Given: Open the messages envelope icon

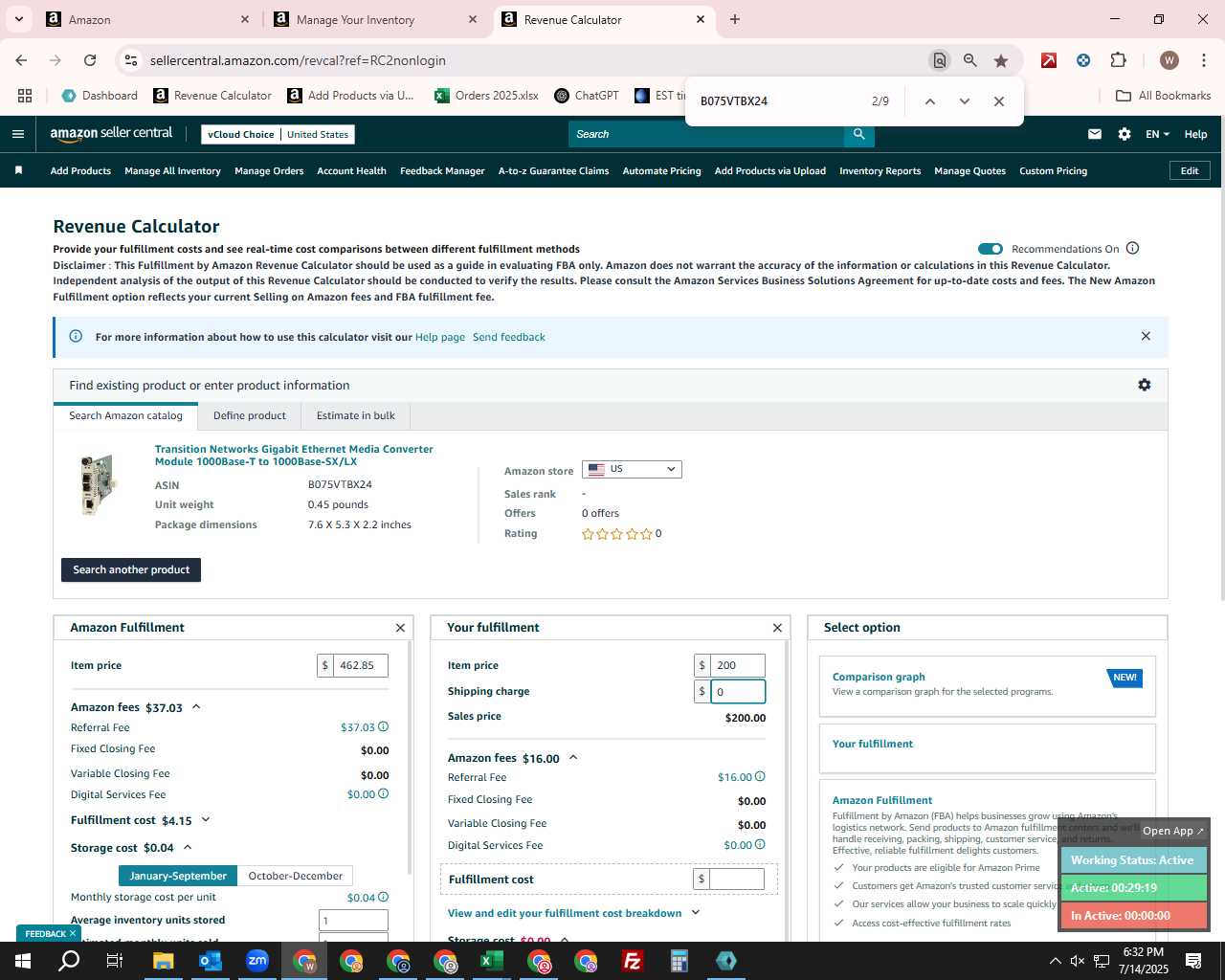Looking at the screenshot, I should 1094,134.
